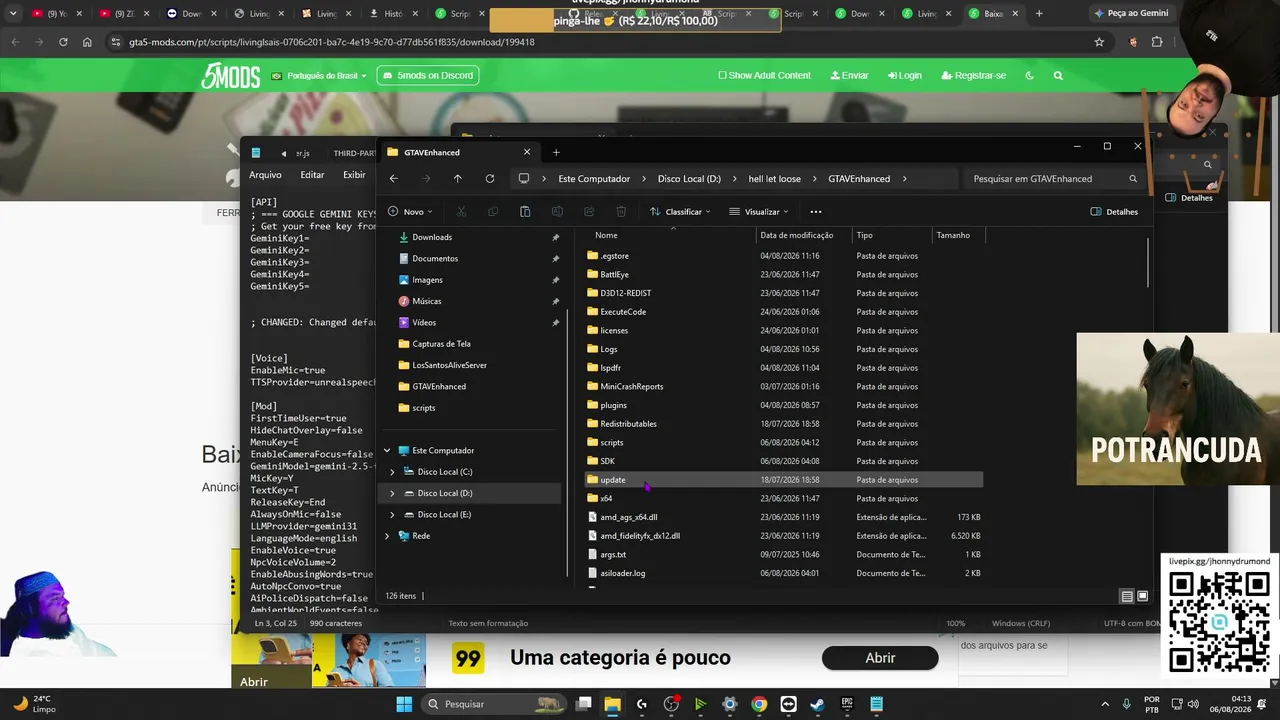Expand Disco Local (D:) in navigation tree
Image resolution: width=1280 pixels, height=720 pixels.
[x=392, y=493]
